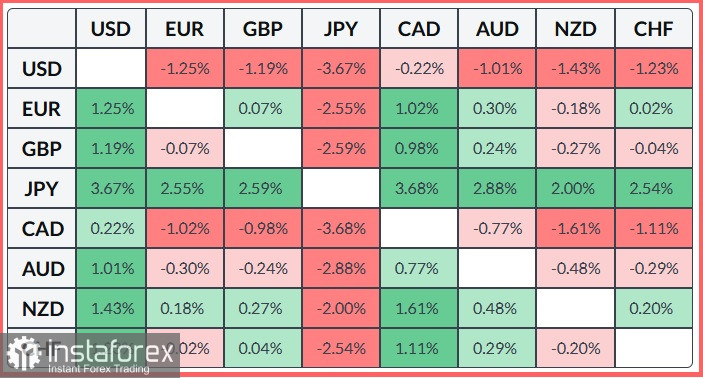Click the CAD row header
The width and height of the screenshot is (703, 378).
pos(42,229)
